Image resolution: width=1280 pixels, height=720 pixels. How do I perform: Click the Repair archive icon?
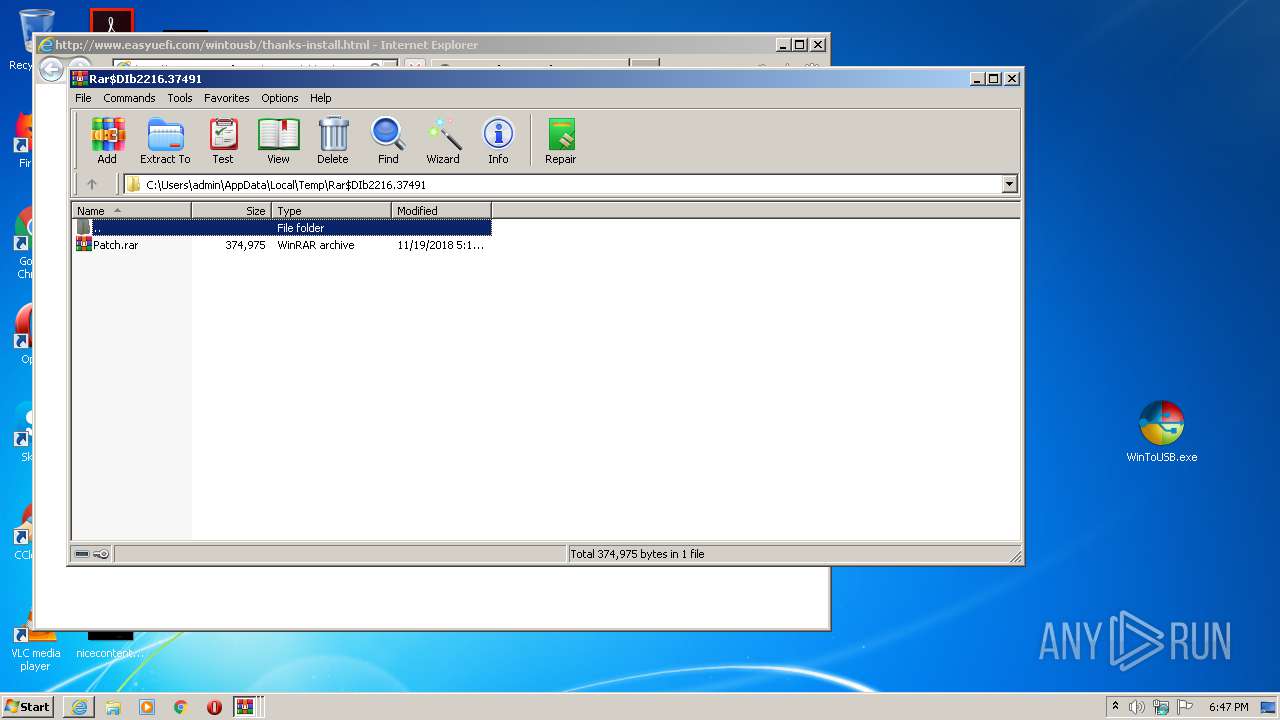561,141
